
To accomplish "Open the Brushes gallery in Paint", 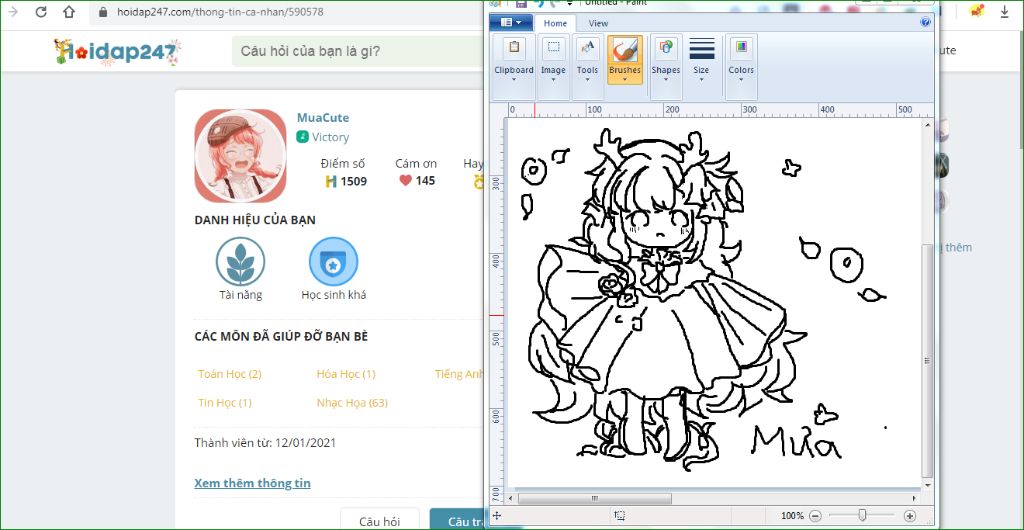I will coord(625,60).
